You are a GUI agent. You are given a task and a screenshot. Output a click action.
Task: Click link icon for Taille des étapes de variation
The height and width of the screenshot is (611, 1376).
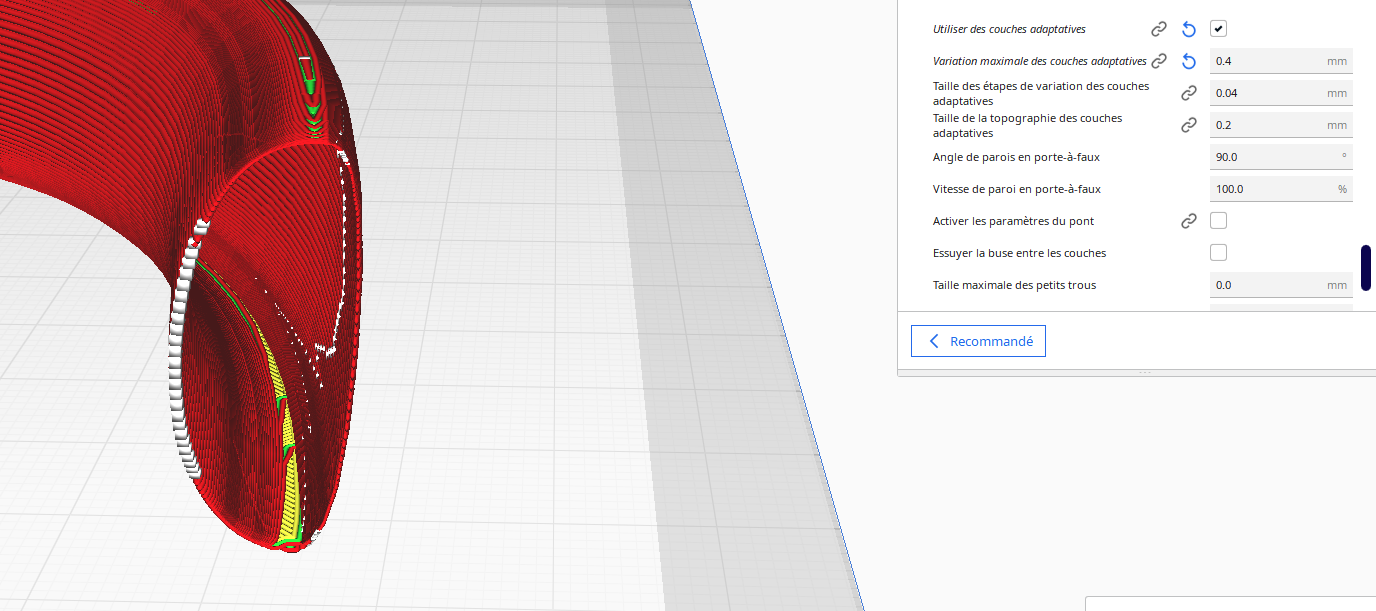tap(1189, 93)
